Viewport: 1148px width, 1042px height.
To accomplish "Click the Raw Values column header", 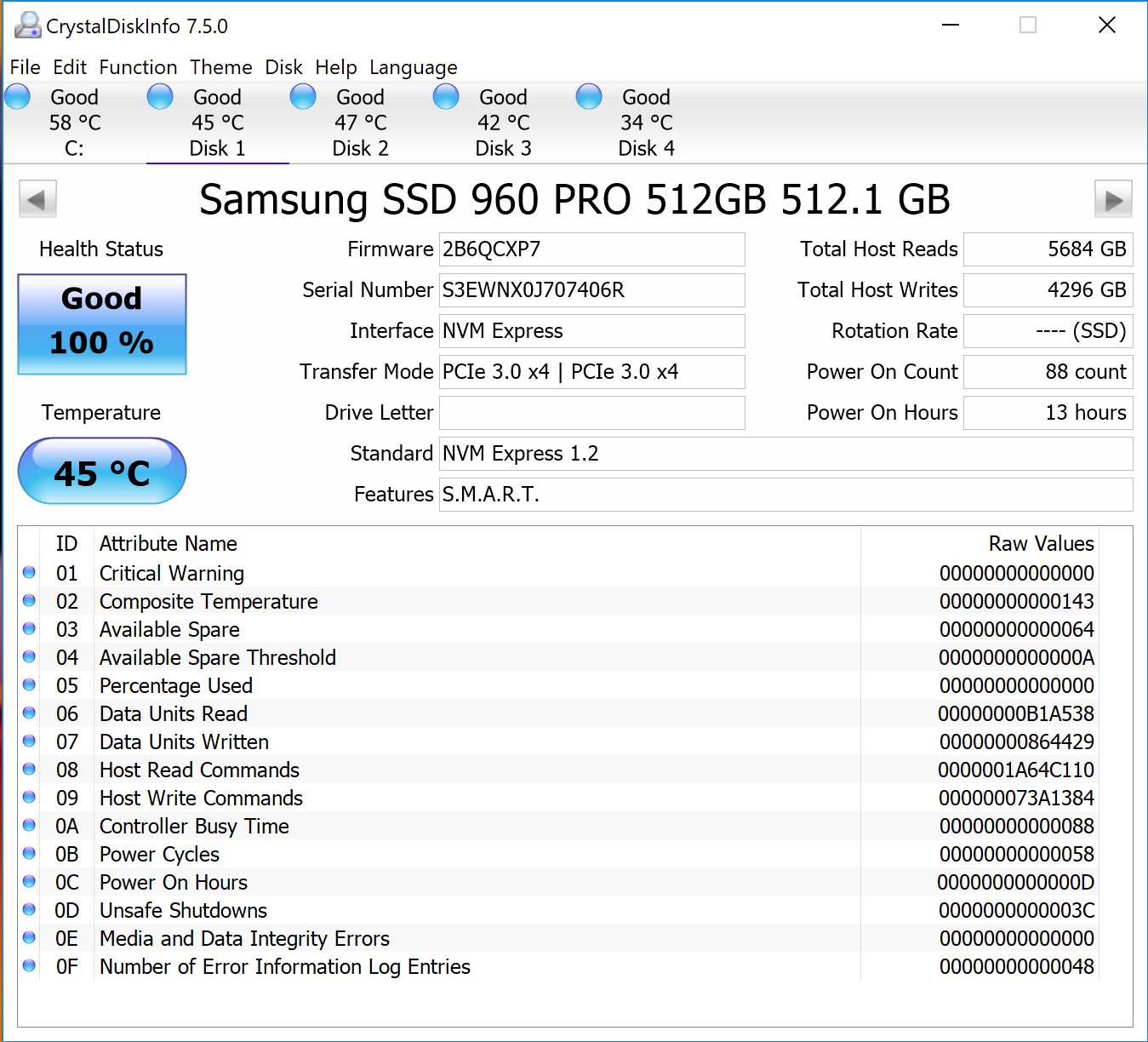I will 1041,543.
